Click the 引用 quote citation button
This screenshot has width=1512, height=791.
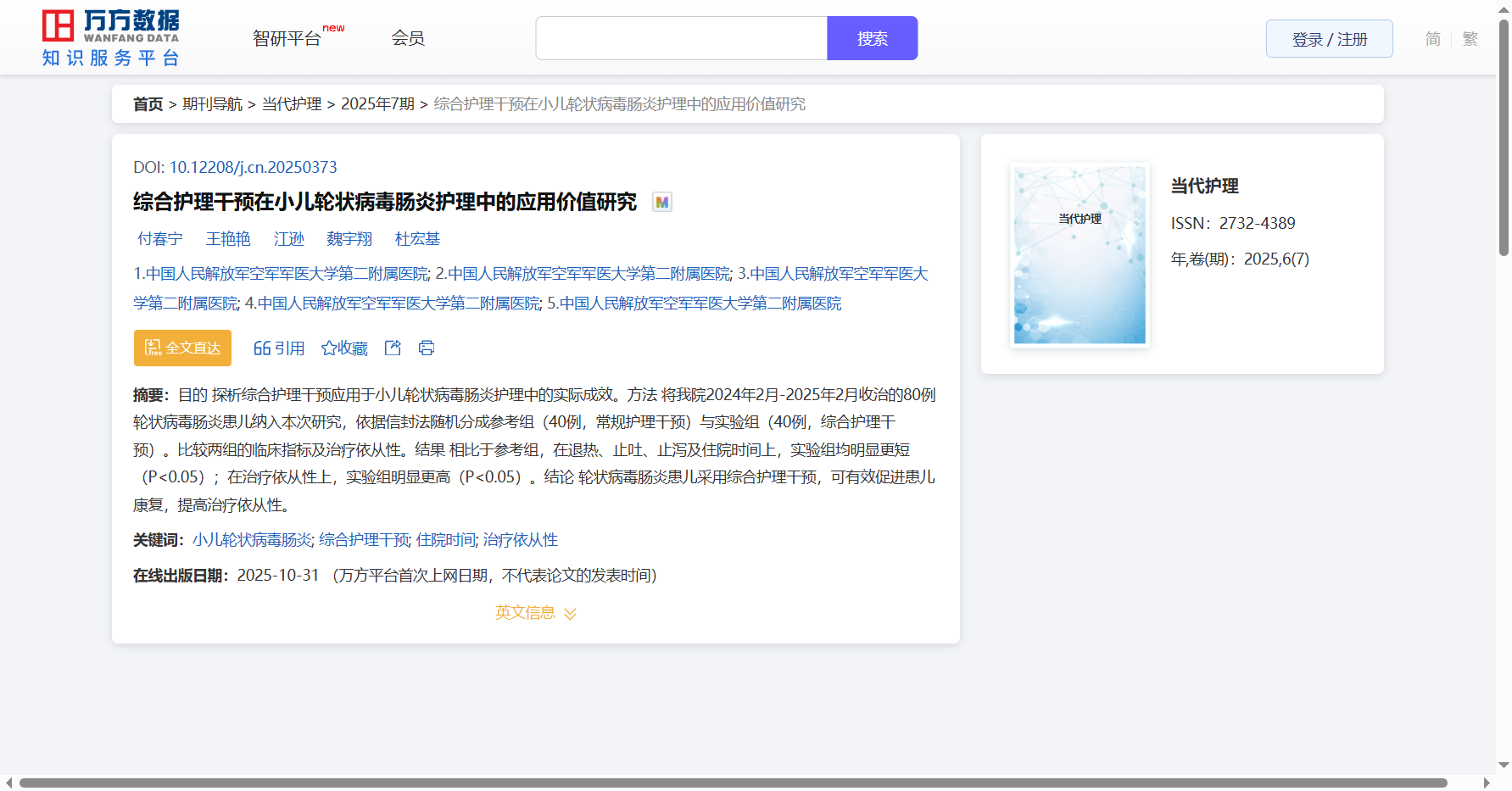tap(279, 348)
